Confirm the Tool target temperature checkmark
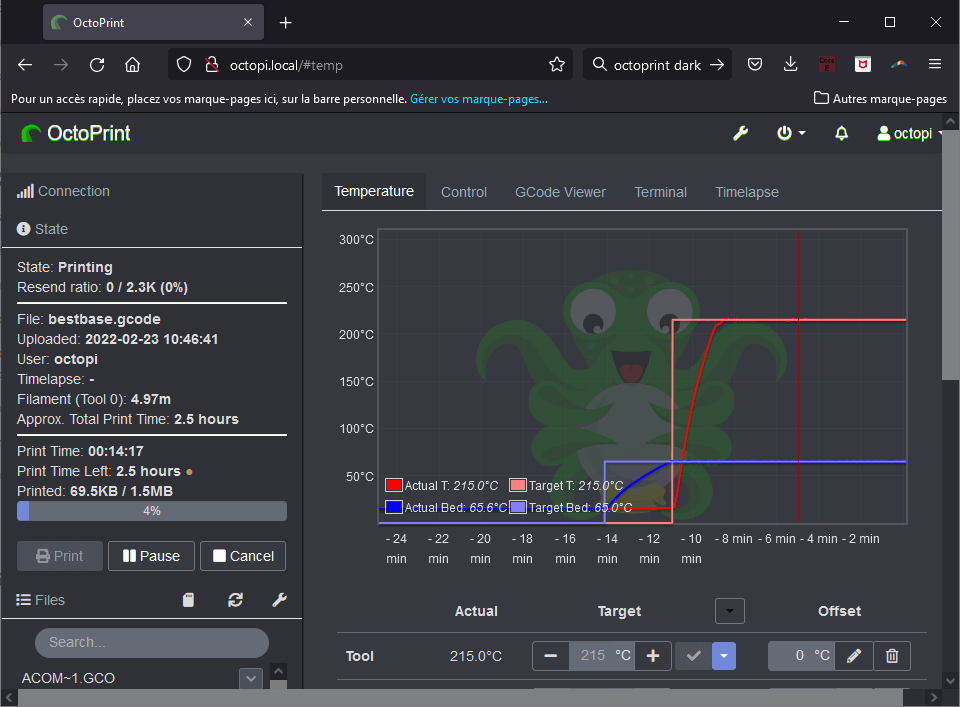Viewport: 960px width, 707px height. pyautogui.click(x=694, y=656)
